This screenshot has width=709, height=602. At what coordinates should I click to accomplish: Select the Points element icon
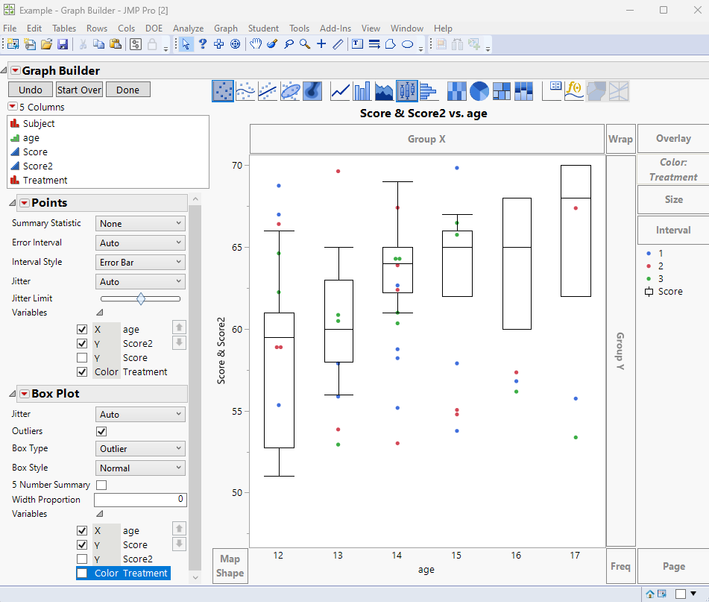[x=223, y=91]
